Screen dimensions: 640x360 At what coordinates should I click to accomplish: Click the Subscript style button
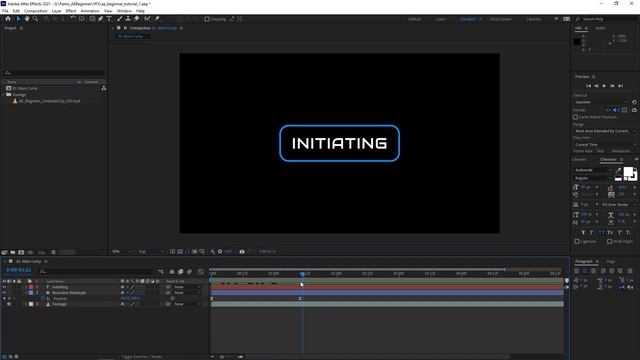click(628, 232)
